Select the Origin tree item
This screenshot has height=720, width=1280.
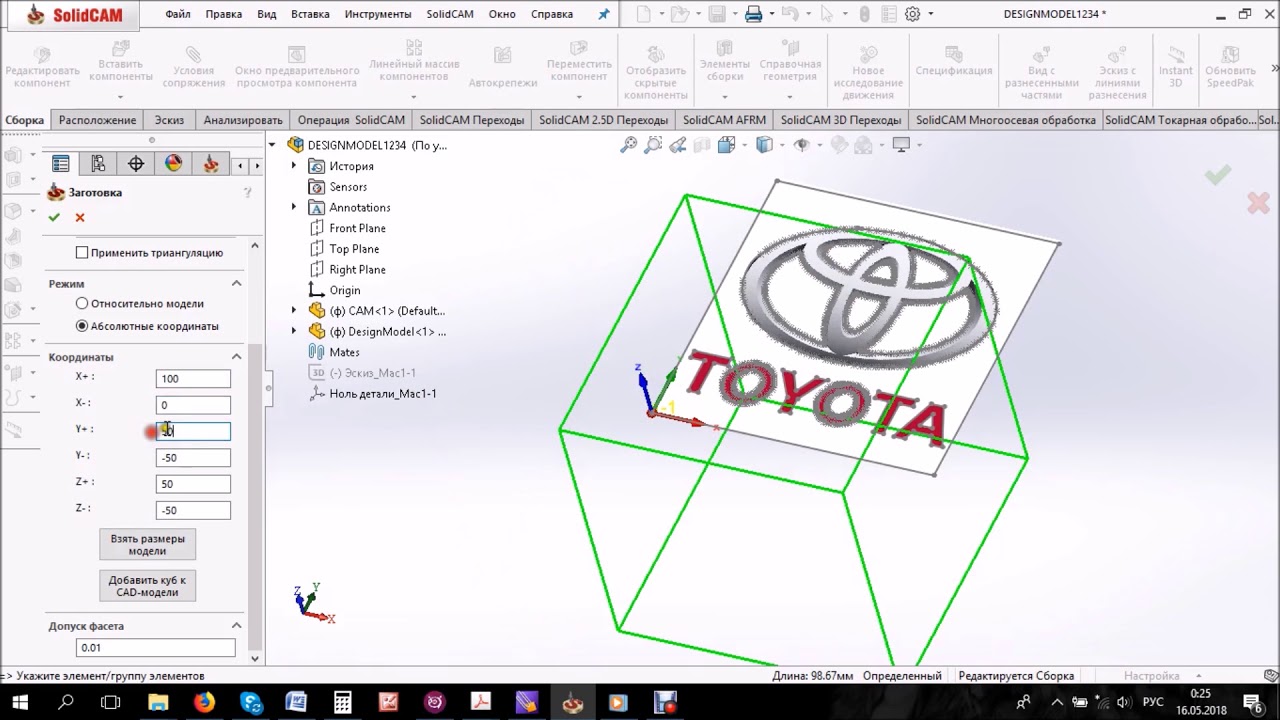pos(335,290)
